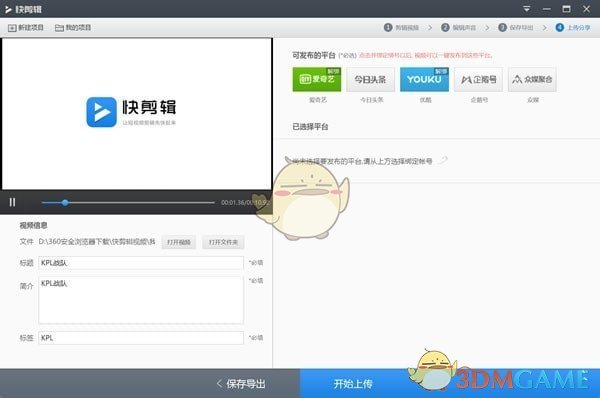Go to step 3 保存导出
Image resolution: width=600 pixels, height=398 pixels.
point(516,28)
